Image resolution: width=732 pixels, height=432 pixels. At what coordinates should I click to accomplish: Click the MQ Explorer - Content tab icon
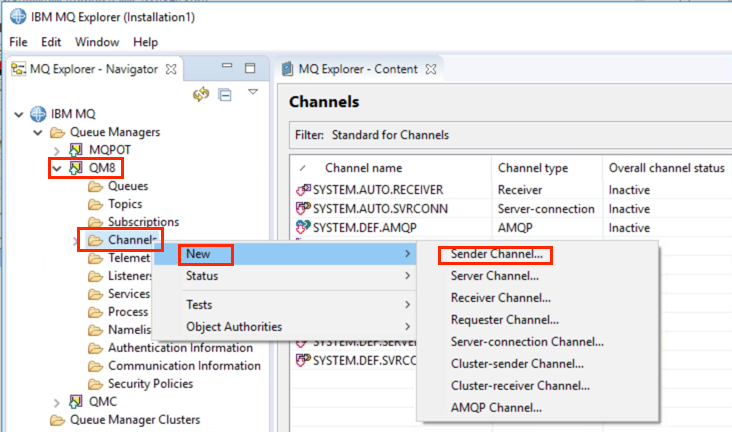click(288, 69)
